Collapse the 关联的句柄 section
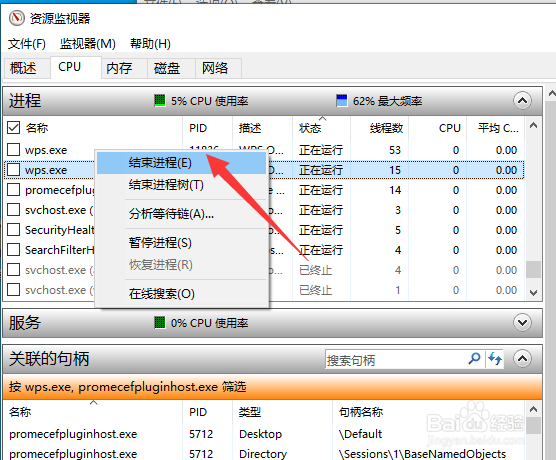 (x=522, y=359)
